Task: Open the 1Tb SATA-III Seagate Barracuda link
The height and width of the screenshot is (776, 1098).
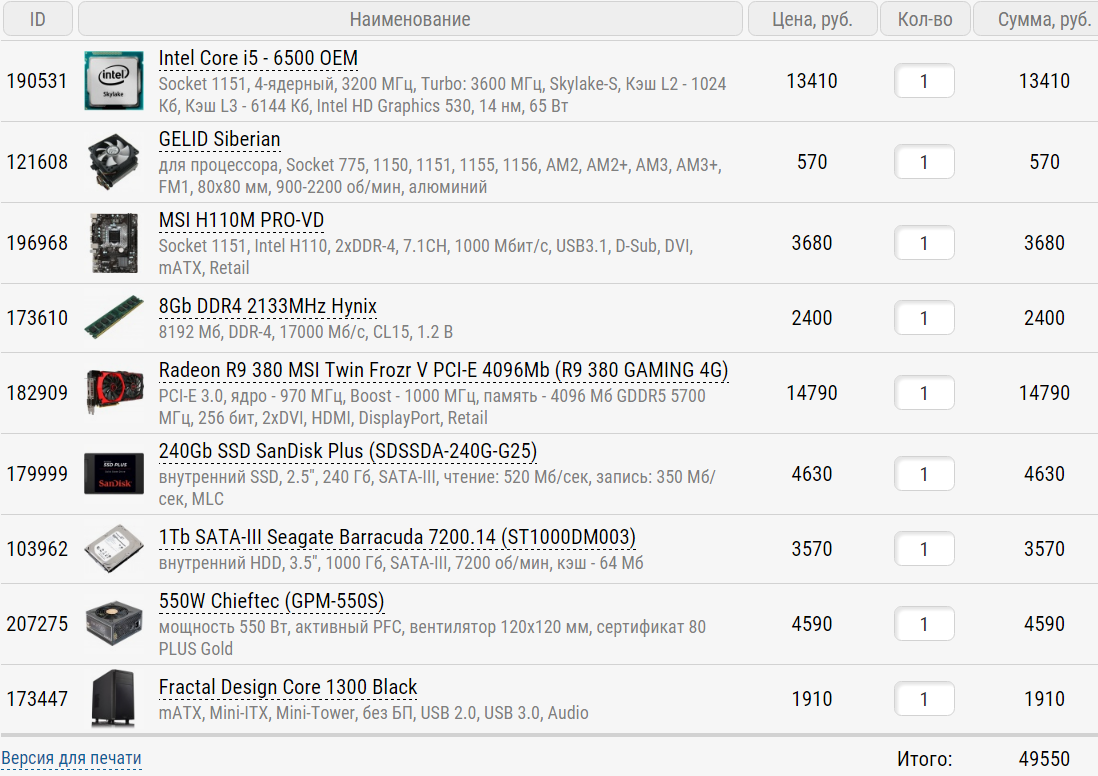Action: click(397, 537)
